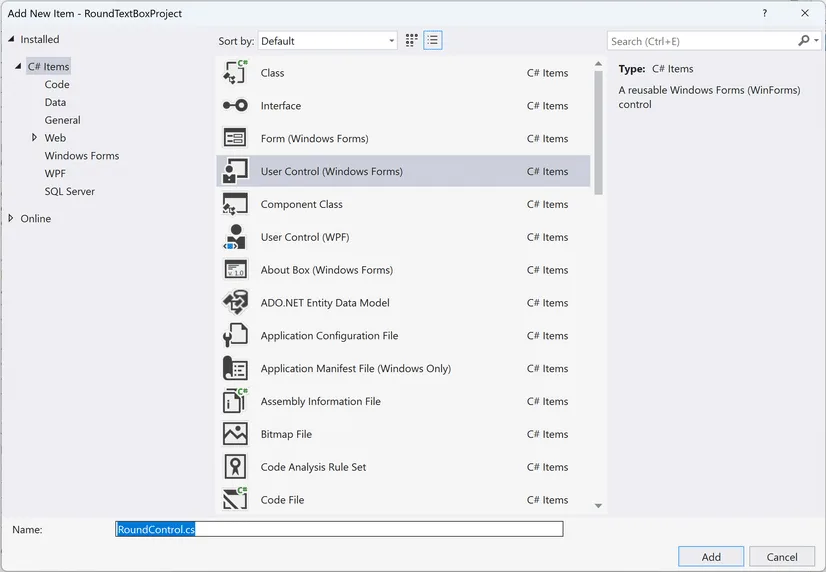Click the Application Configuration File icon

tap(235, 336)
